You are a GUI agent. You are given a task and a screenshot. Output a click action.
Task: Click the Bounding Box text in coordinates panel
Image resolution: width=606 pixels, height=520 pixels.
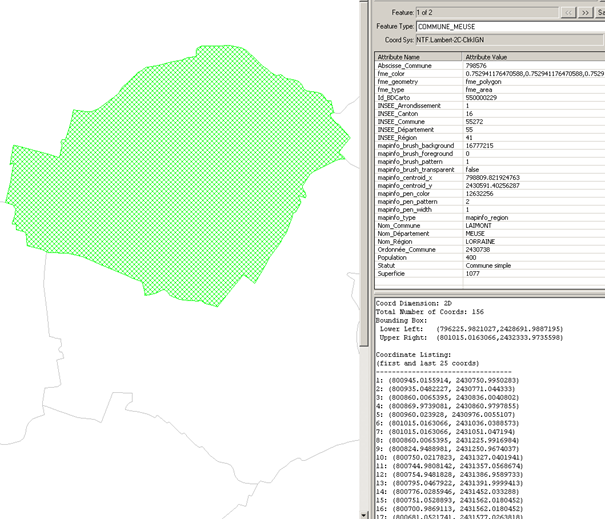(x=400, y=320)
